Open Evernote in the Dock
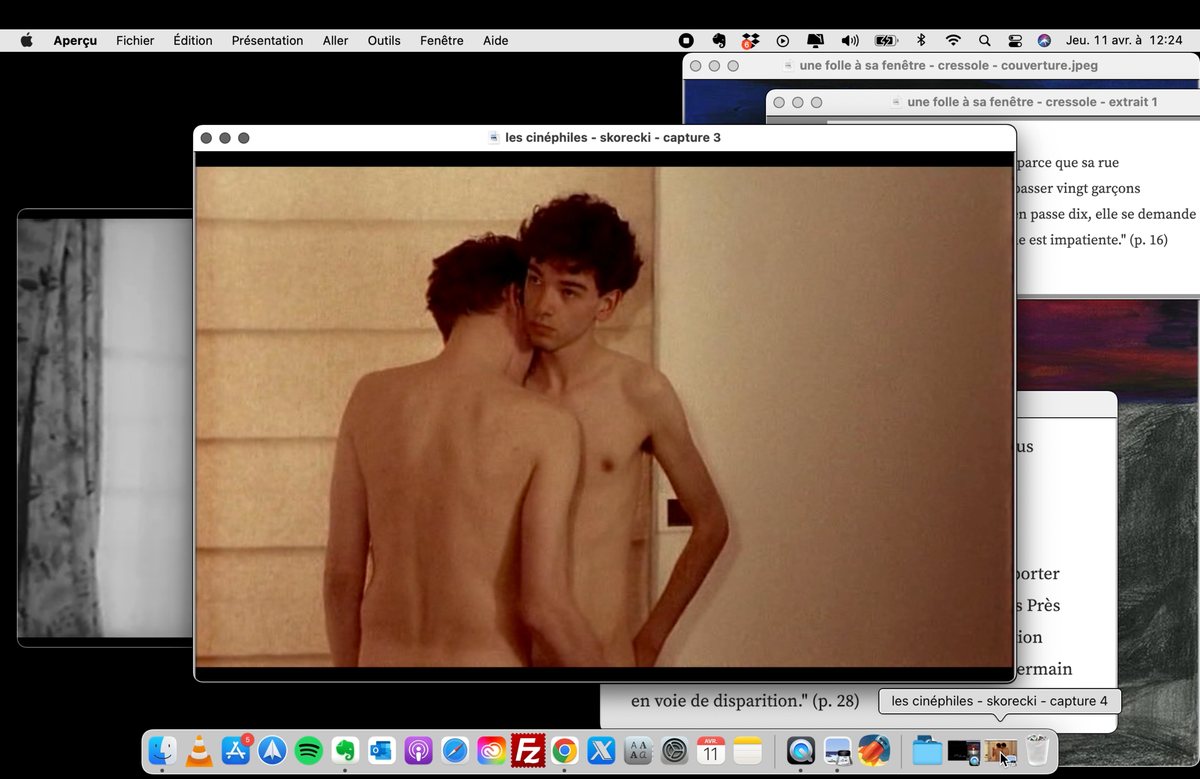The height and width of the screenshot is (779, 1200). [346, 750]
